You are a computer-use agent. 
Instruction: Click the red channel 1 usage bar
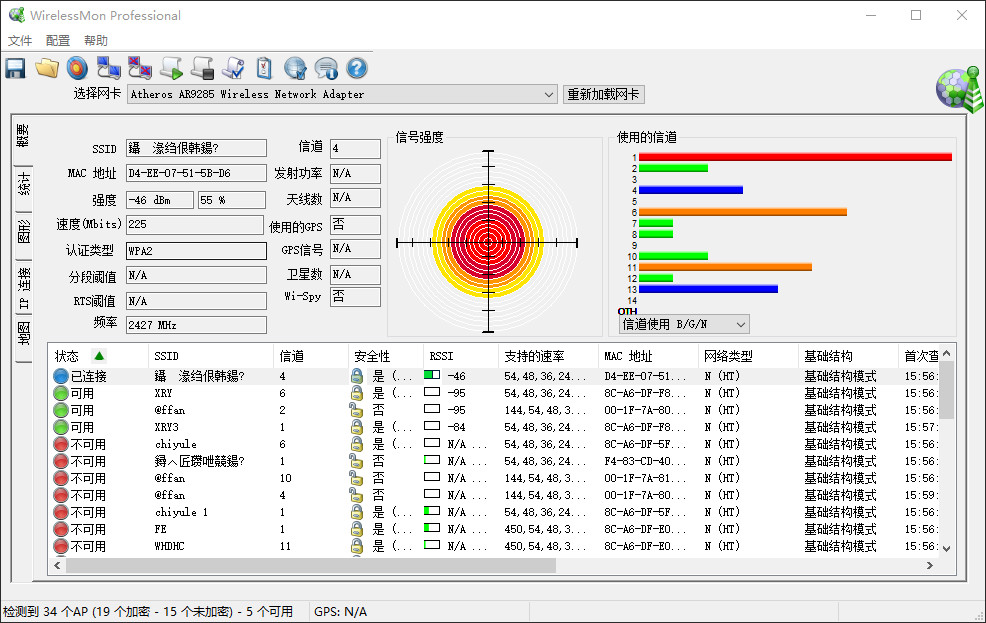pyautogui.click(x=794, y=157)
